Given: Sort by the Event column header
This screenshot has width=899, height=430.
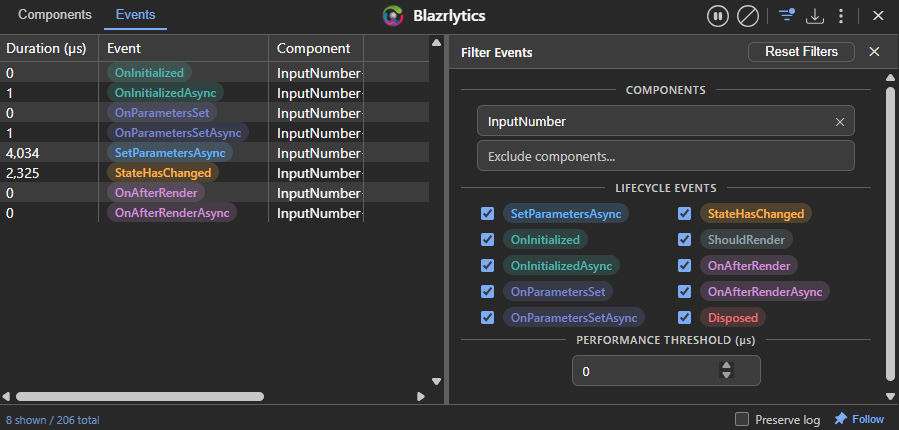Looking at the screenshot, I should 183,49.
